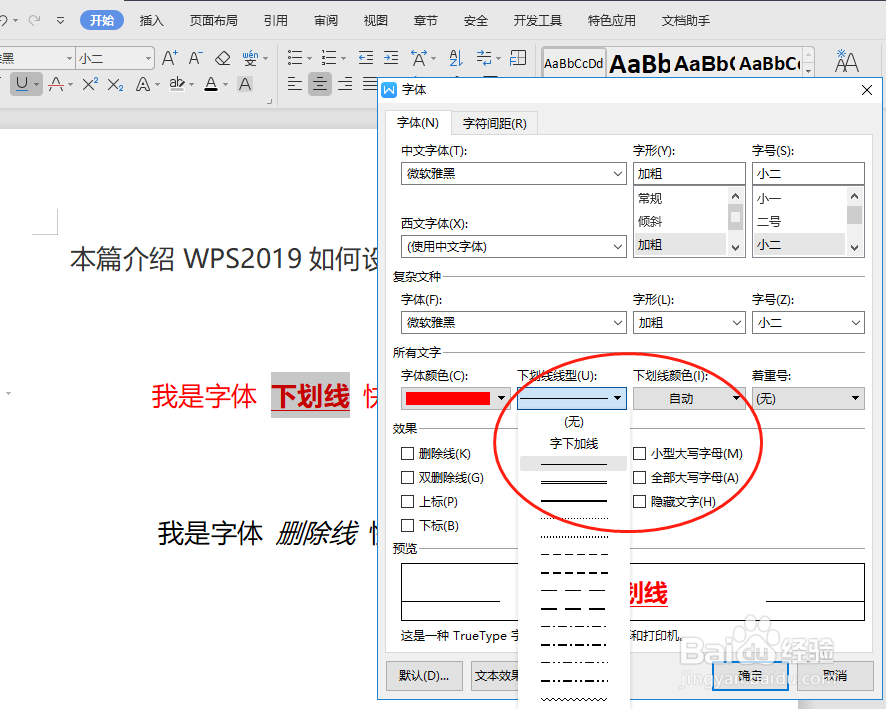Select 字下加线 underline option
The height and width of the screenshot is (709, 886).
574,444
